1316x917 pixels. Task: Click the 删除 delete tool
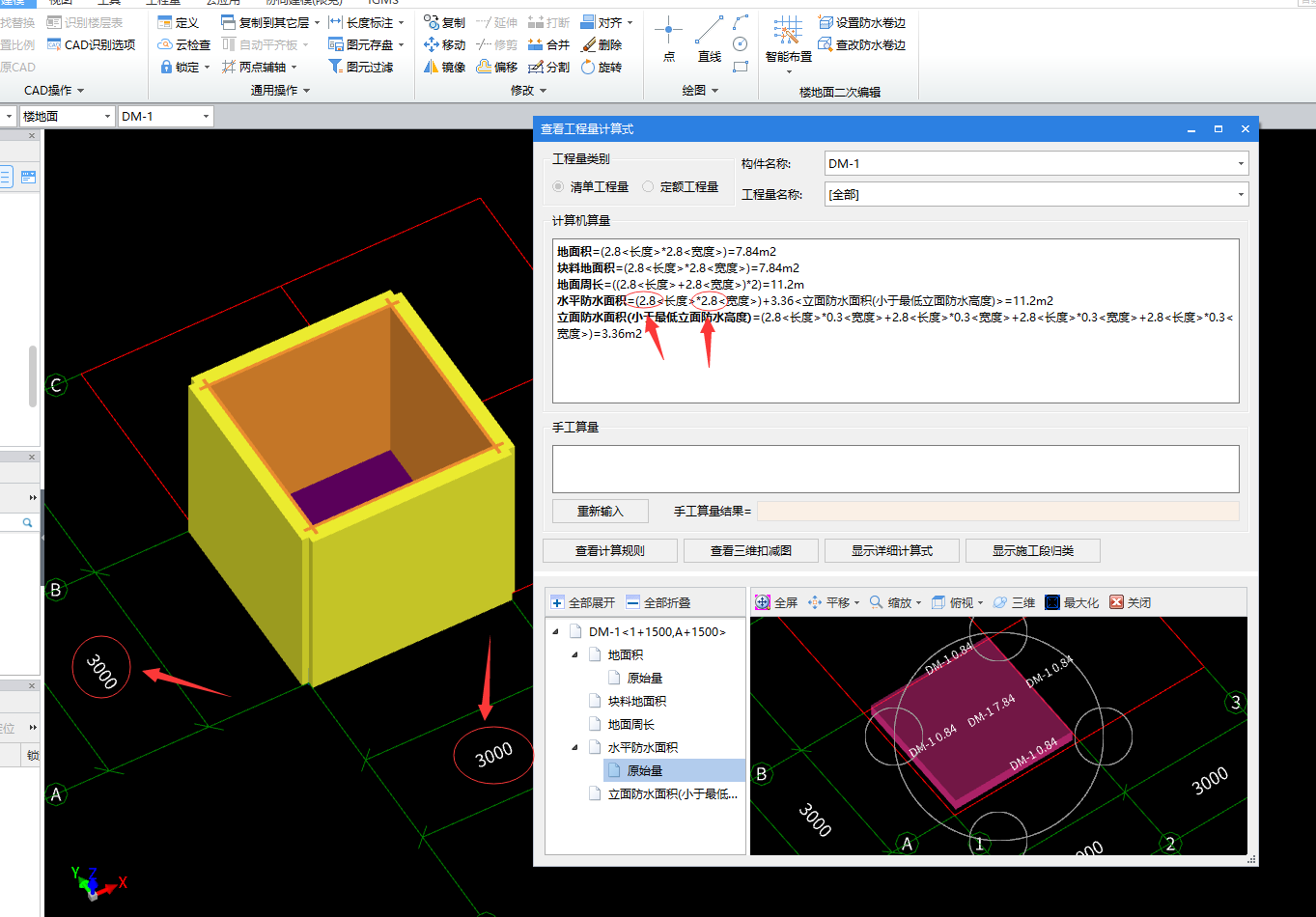tap(602, 44)
